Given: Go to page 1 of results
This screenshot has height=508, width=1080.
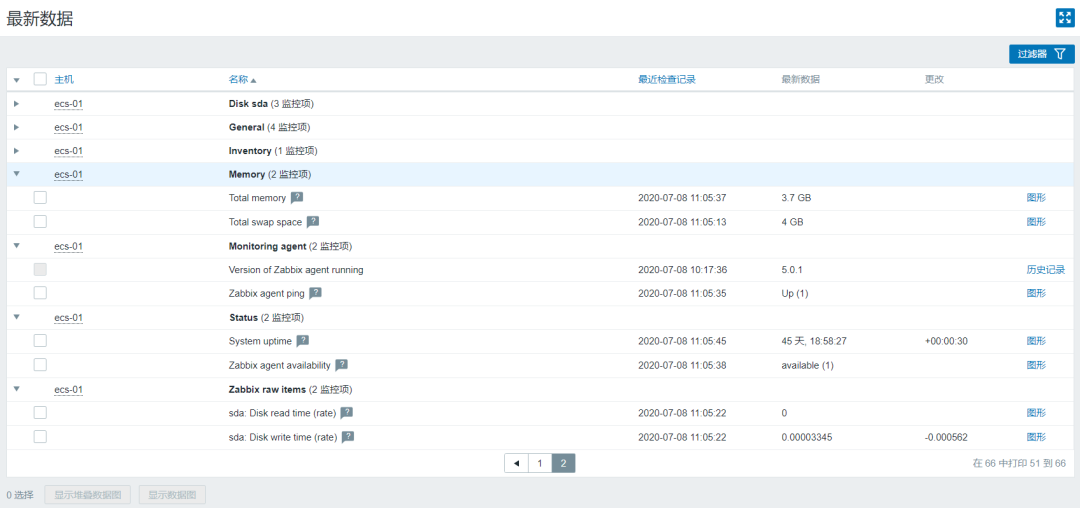Looking at the screenshot, I should [x=540, y=464].
